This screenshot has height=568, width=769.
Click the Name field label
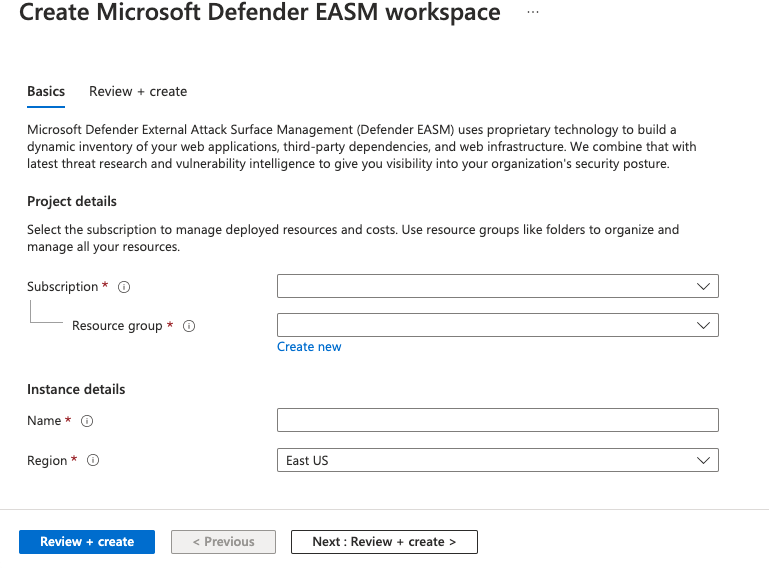[x=44, y=421]
